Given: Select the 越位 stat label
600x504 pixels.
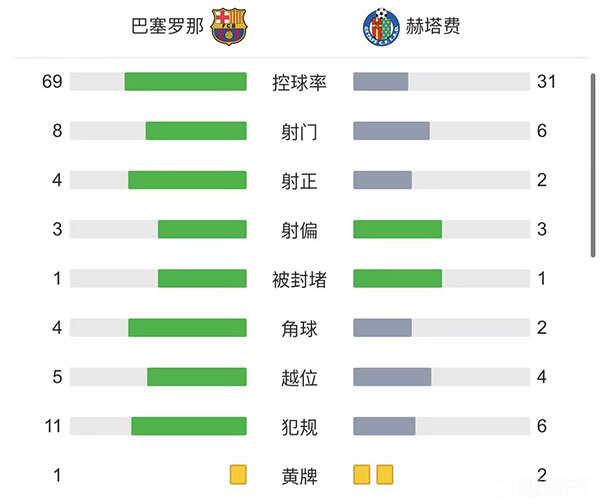Looking at the screenshot, I should [x=300, y=377].
